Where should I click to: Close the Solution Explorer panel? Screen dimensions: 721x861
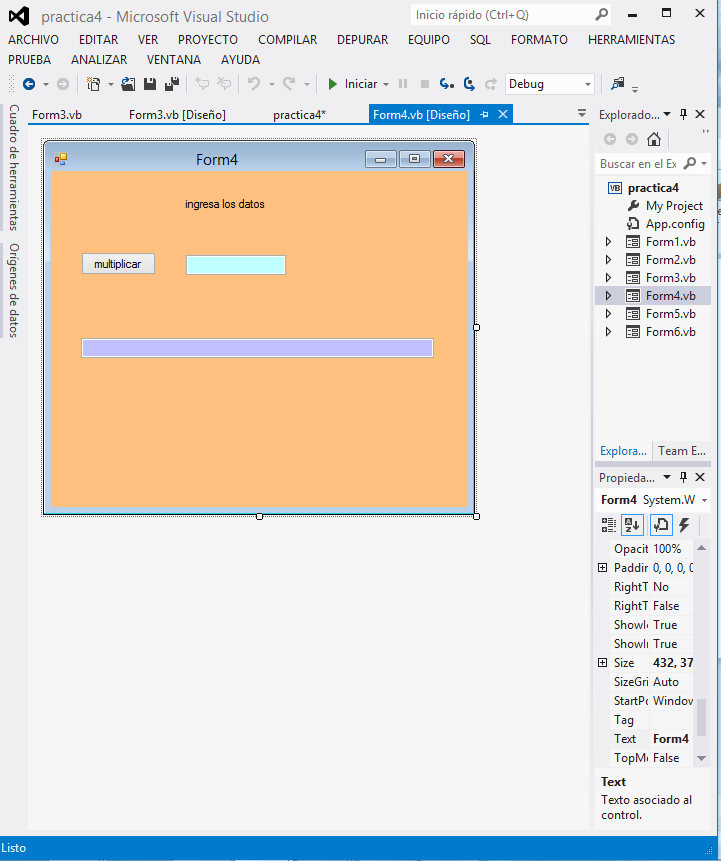[x=700, y=114]
